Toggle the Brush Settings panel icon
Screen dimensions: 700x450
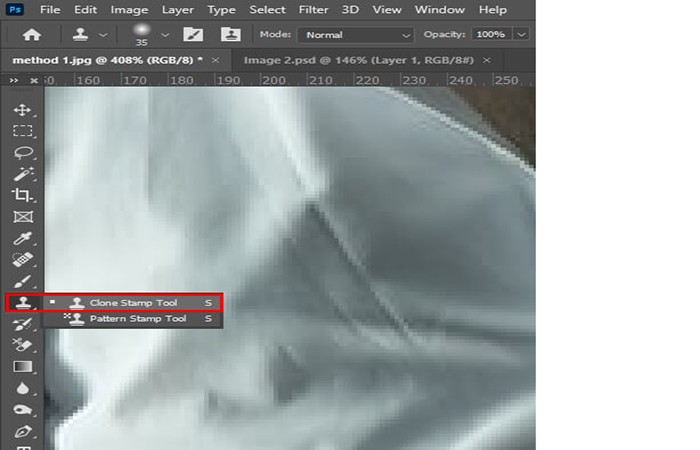coord(193,34)
